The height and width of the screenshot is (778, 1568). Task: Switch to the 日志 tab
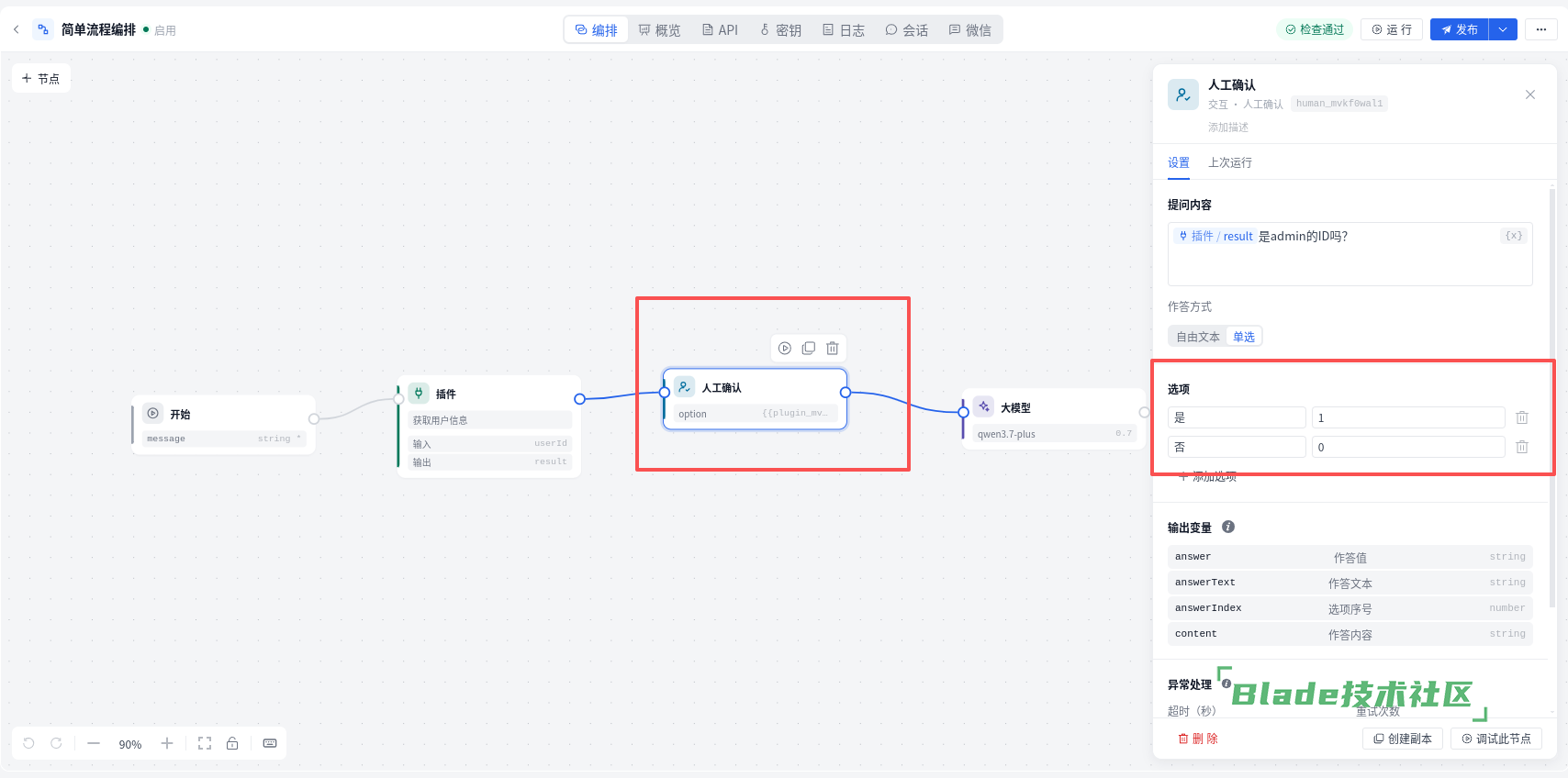(x=843, y=30)
